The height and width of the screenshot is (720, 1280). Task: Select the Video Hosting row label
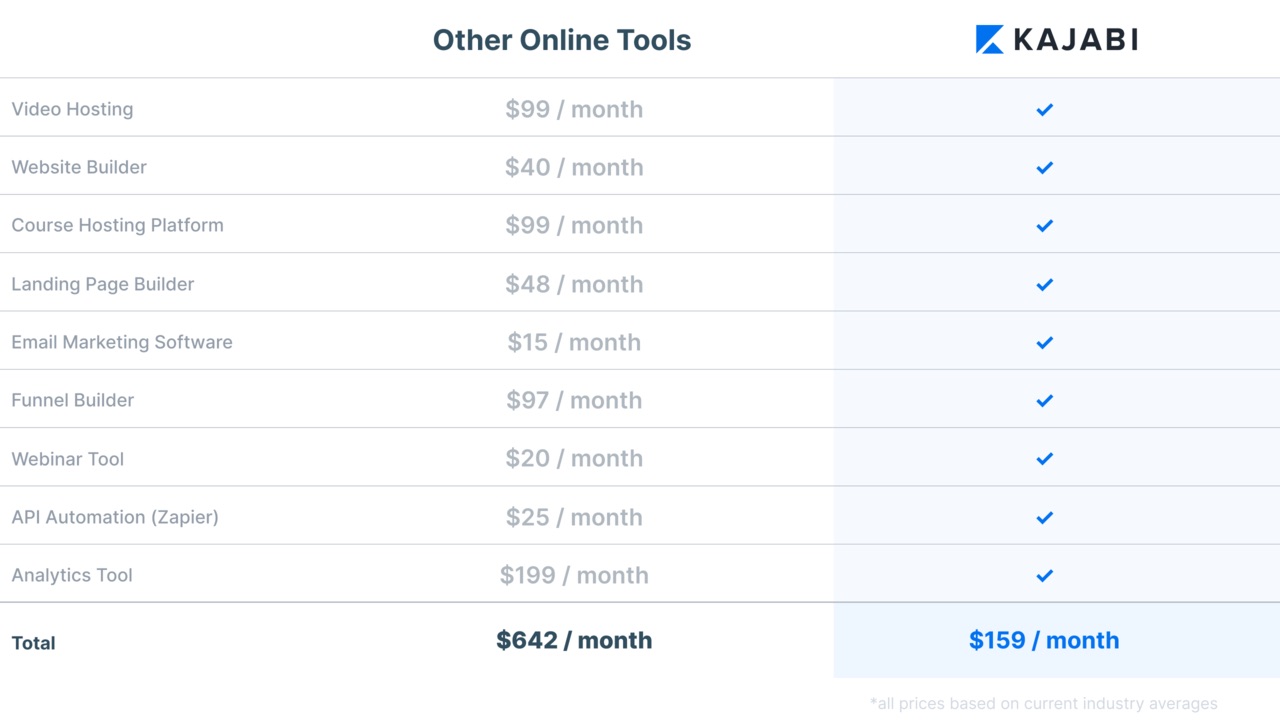coord(72,109)
